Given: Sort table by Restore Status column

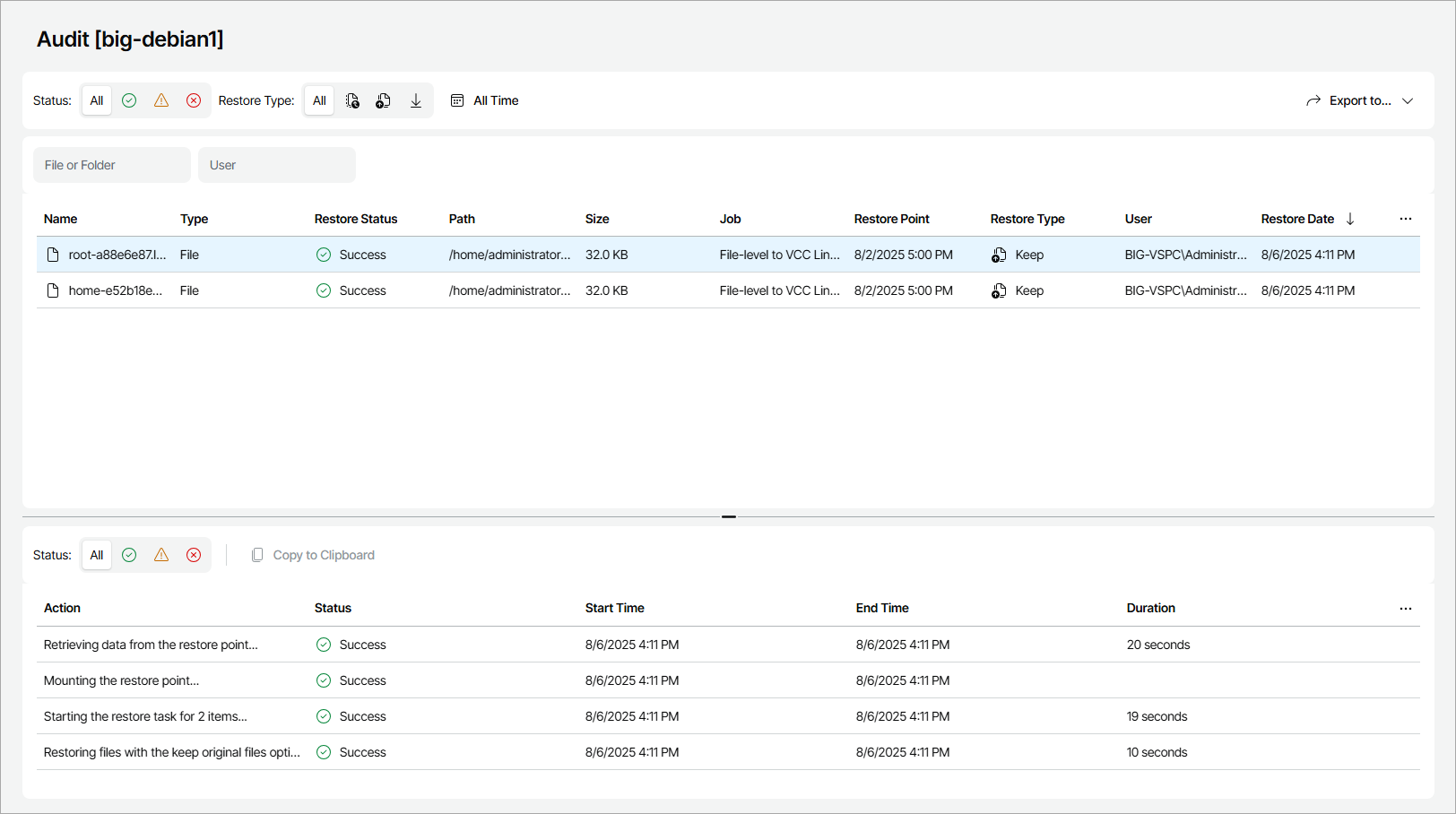Looking at the screenshot, I should (x=356, y=219).
